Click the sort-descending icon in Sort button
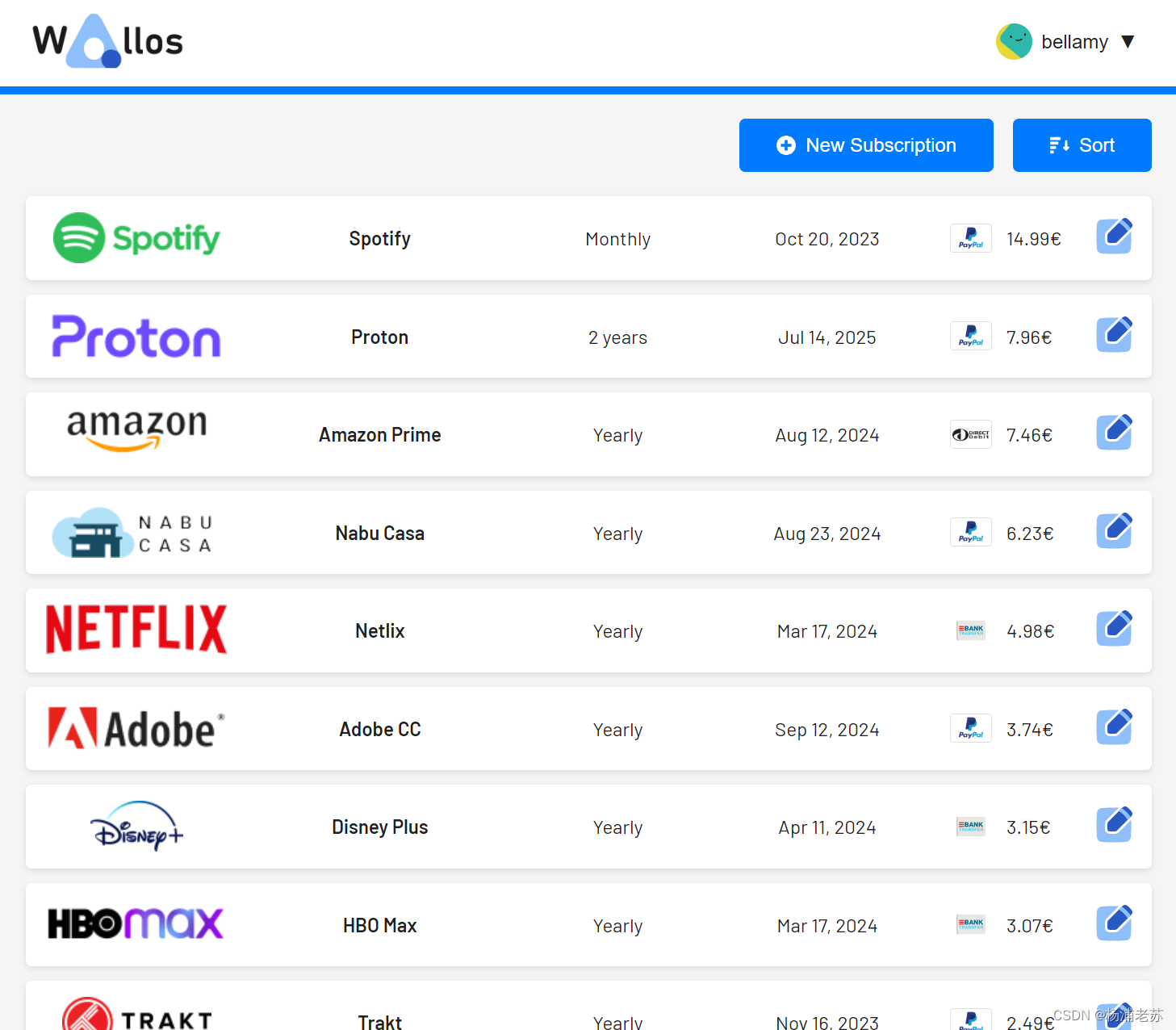The width and height of the screenshot is (1176, 1030). [x=1059, y=145]
